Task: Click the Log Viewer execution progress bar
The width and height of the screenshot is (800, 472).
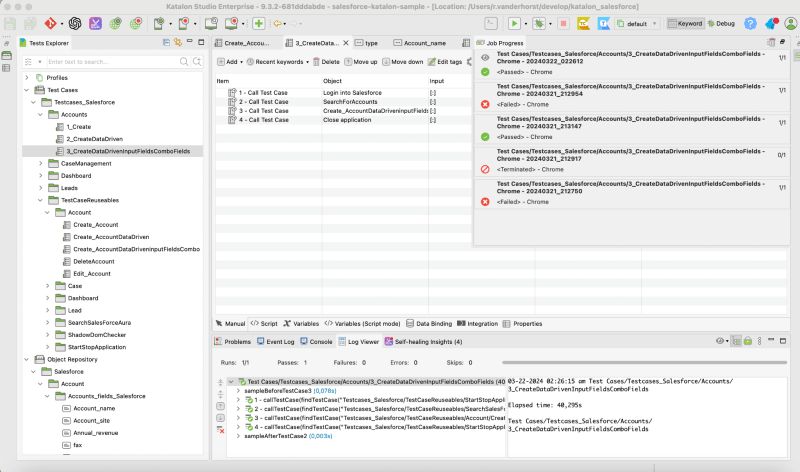Action: pos(644,362)
